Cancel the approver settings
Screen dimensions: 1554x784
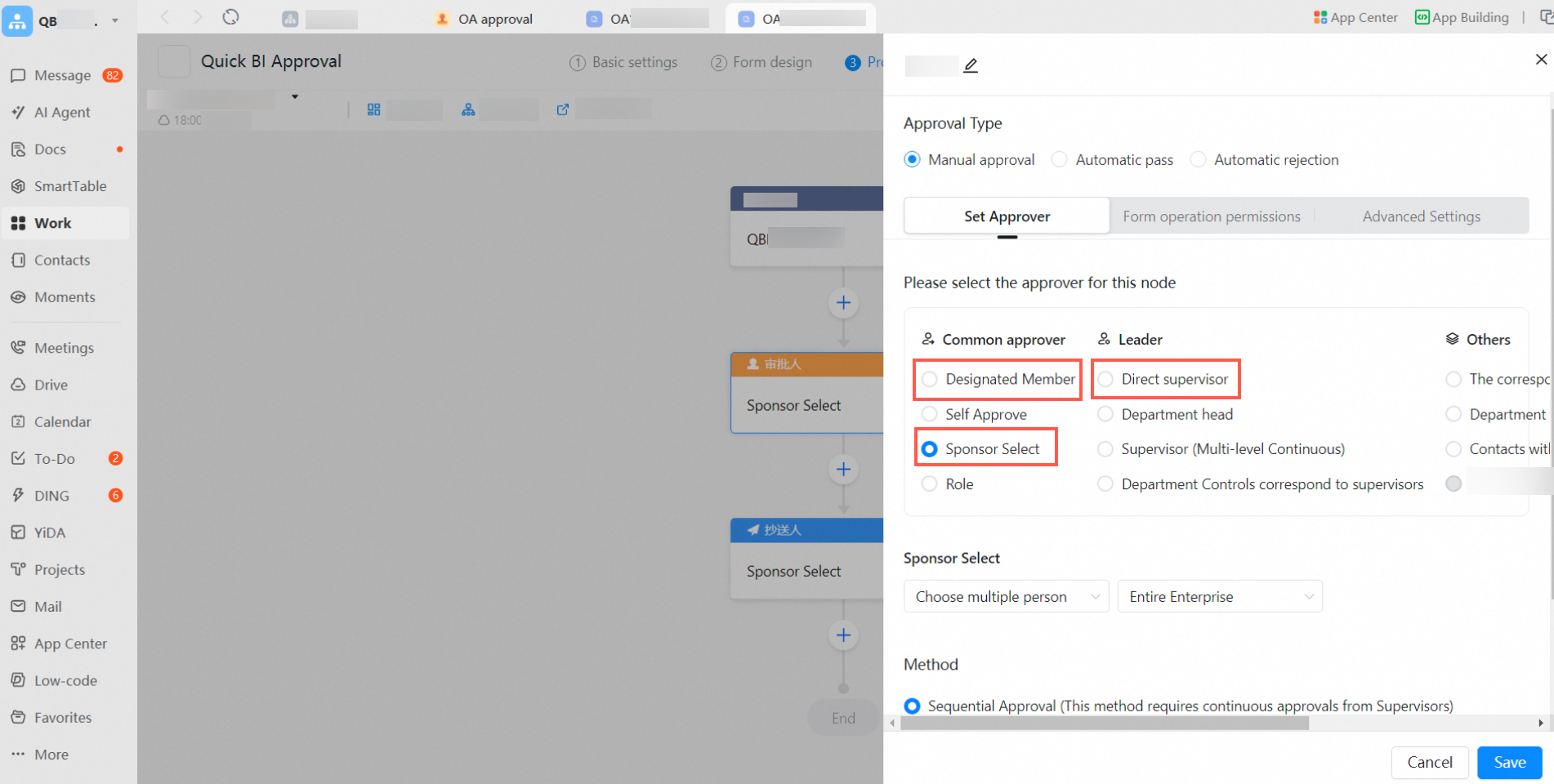[1430, 762]
